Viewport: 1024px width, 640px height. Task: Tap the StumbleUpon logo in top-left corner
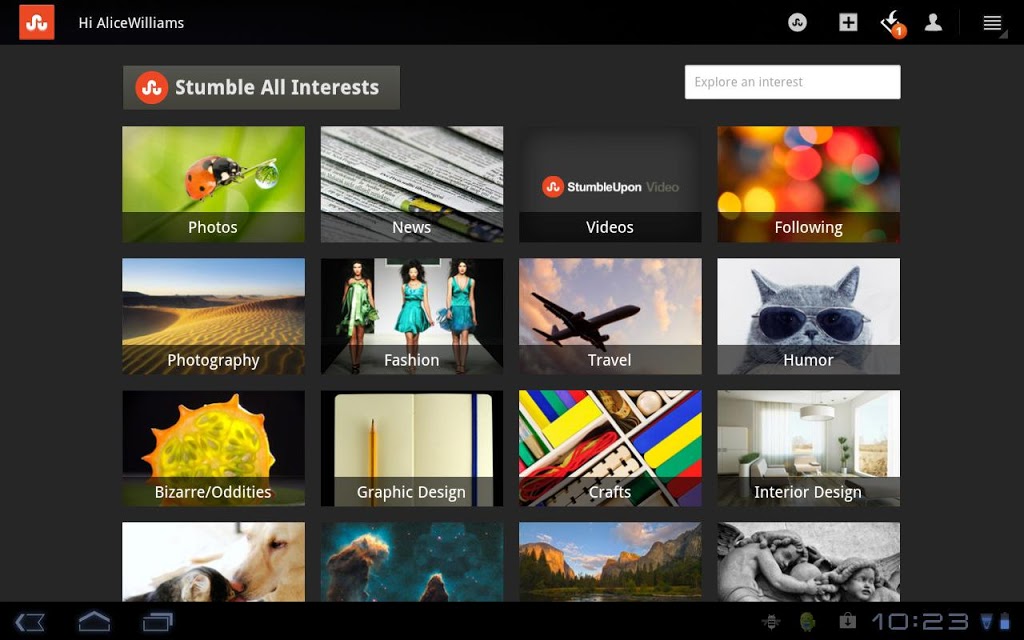pyautogui.click(x=37, y=22)
